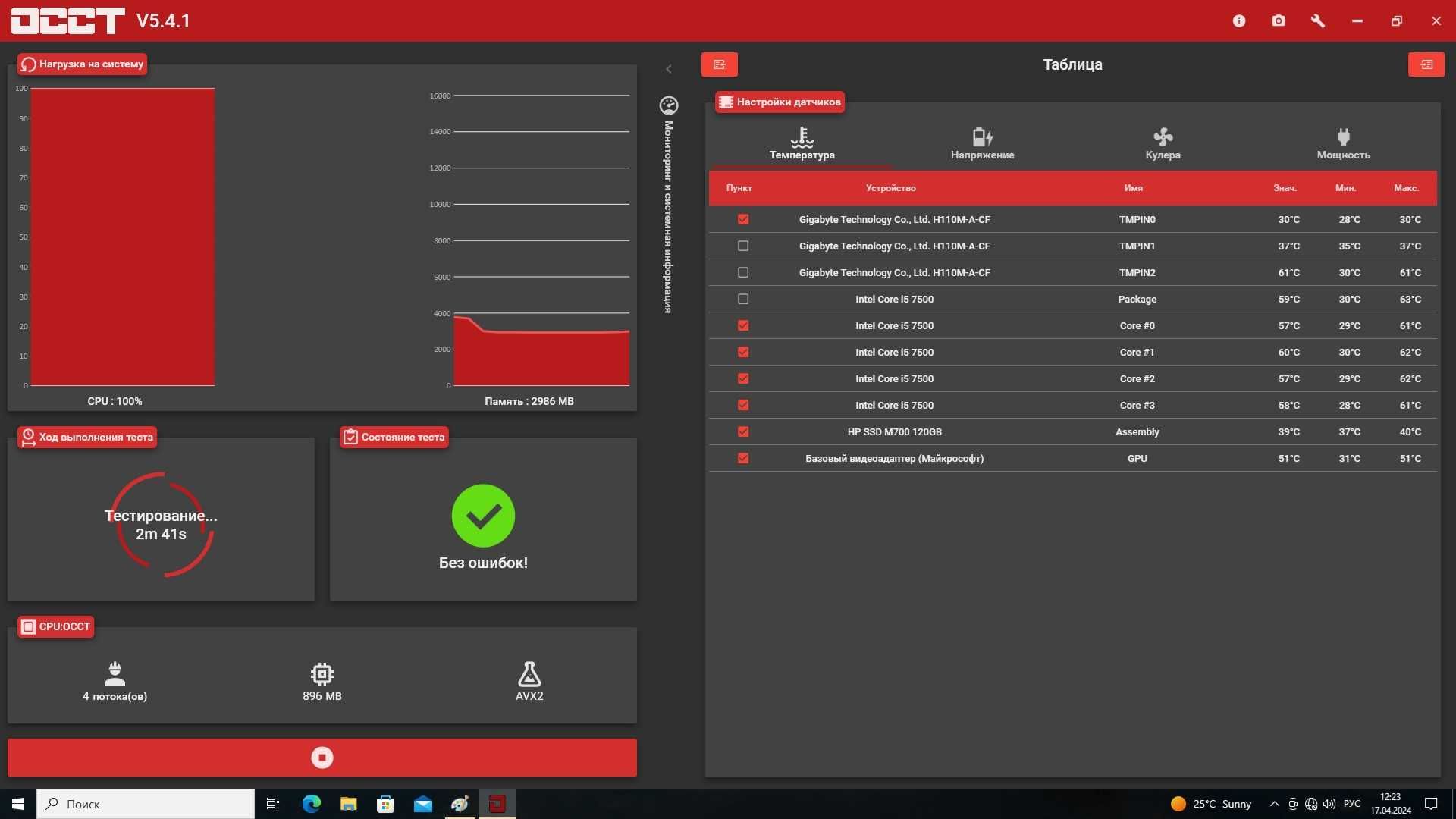
Task: Click the red CPU load bar graph
Action: tap(123, 237)
